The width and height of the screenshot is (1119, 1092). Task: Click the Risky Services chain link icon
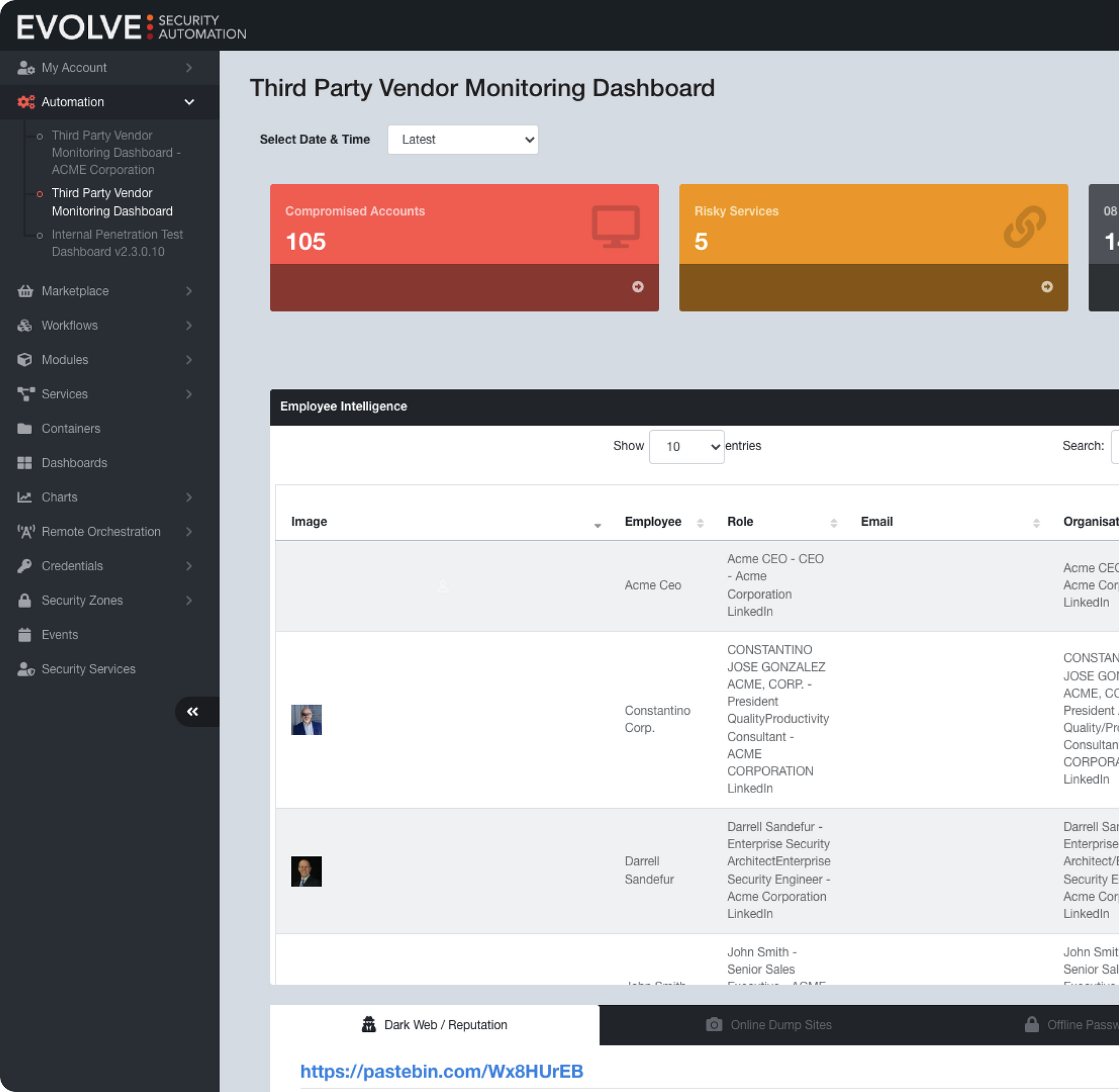1024,226
